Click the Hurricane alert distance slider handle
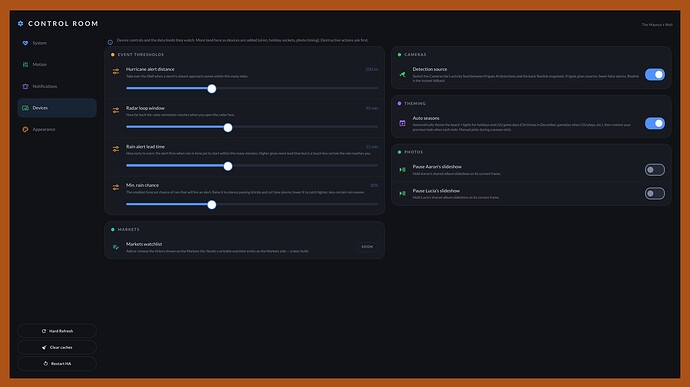Screen dimensions: 690x387 pyautogui.click(x=212, y=88)
